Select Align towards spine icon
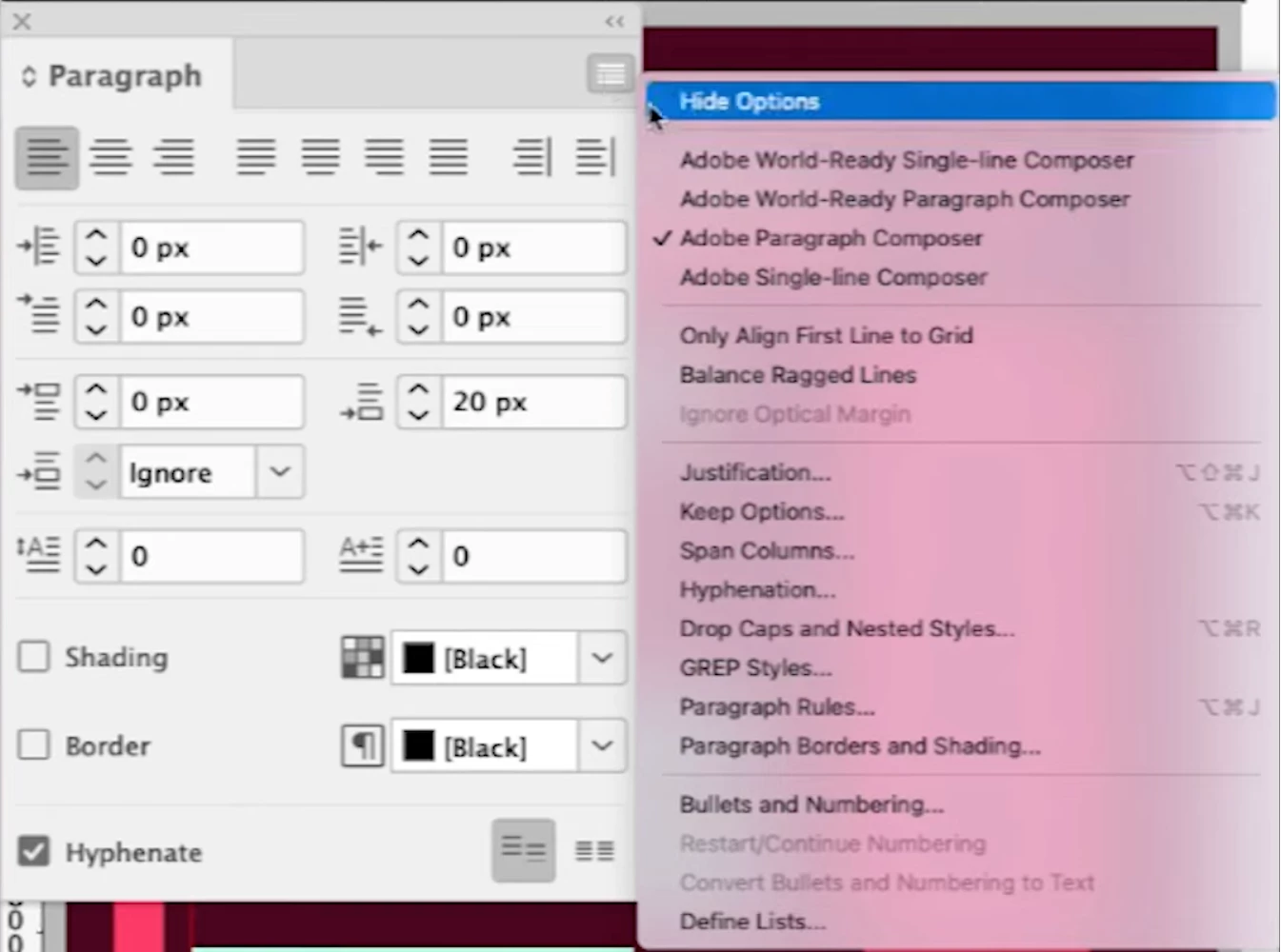Image resolution: width=1281 pixels, height=952 pixels. pyautogui.click(x=531, y=157)
